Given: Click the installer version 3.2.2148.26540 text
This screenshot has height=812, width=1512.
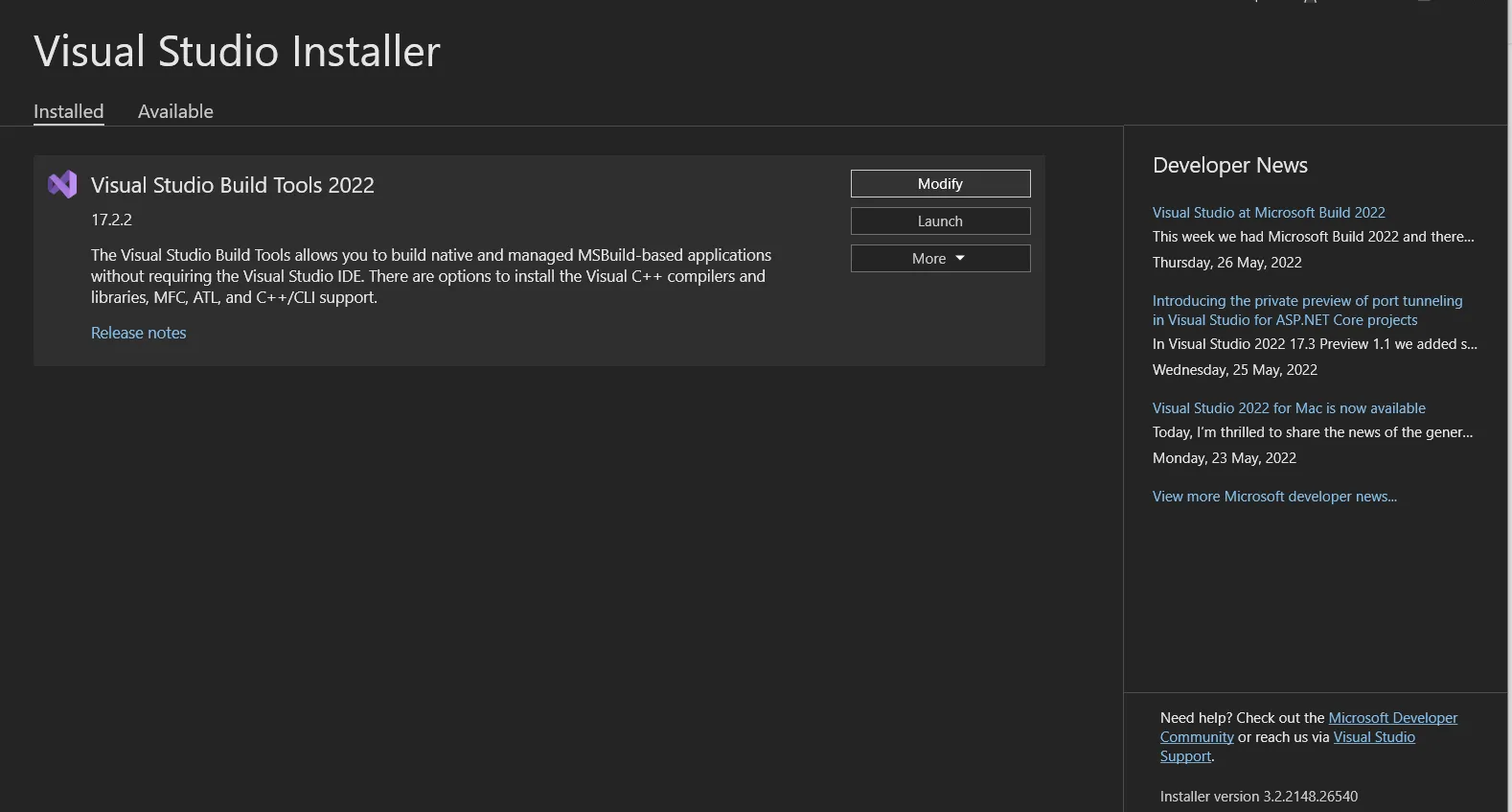Looking at the screenshot, I should 1258,797.
